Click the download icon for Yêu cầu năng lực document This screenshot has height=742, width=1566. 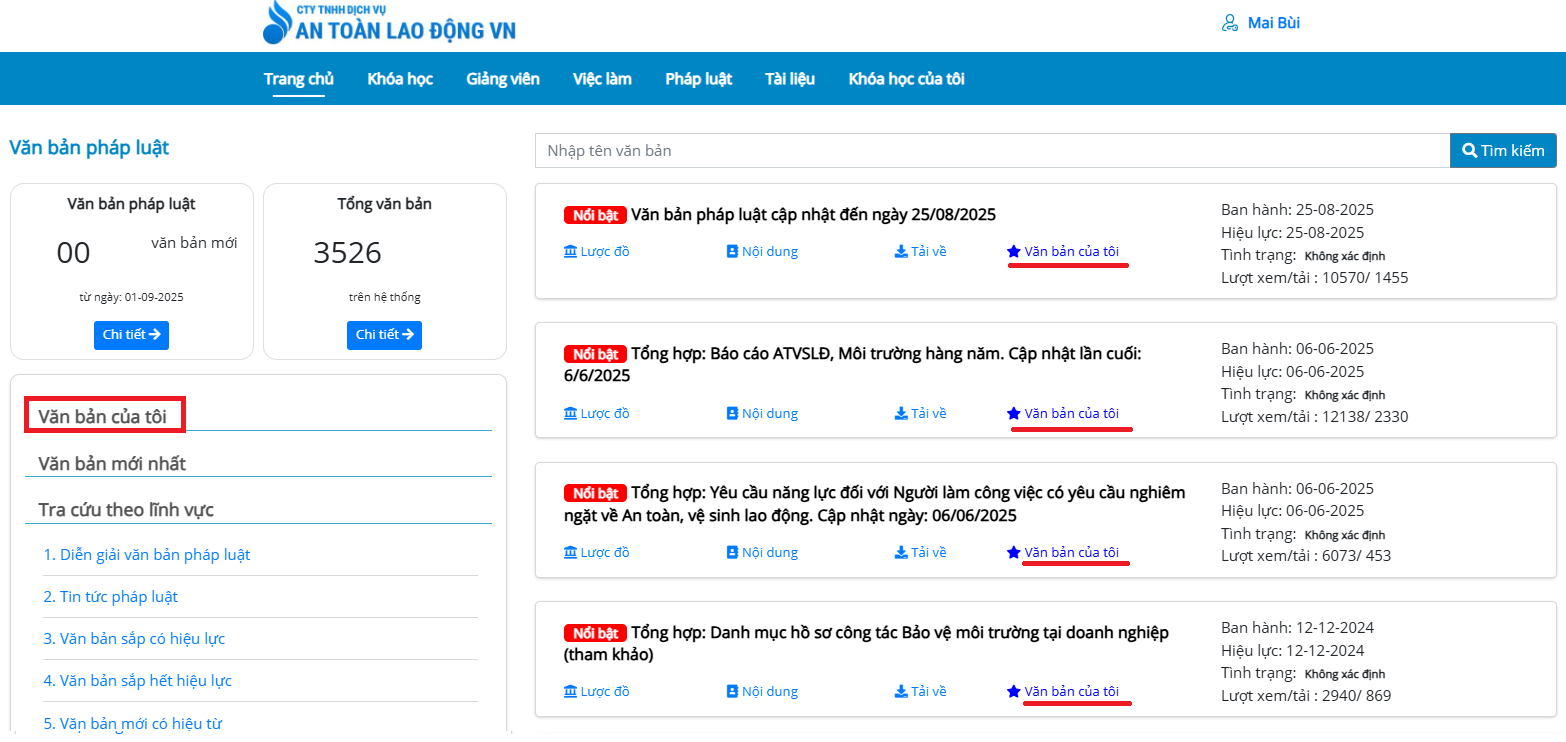pos(900,553)
